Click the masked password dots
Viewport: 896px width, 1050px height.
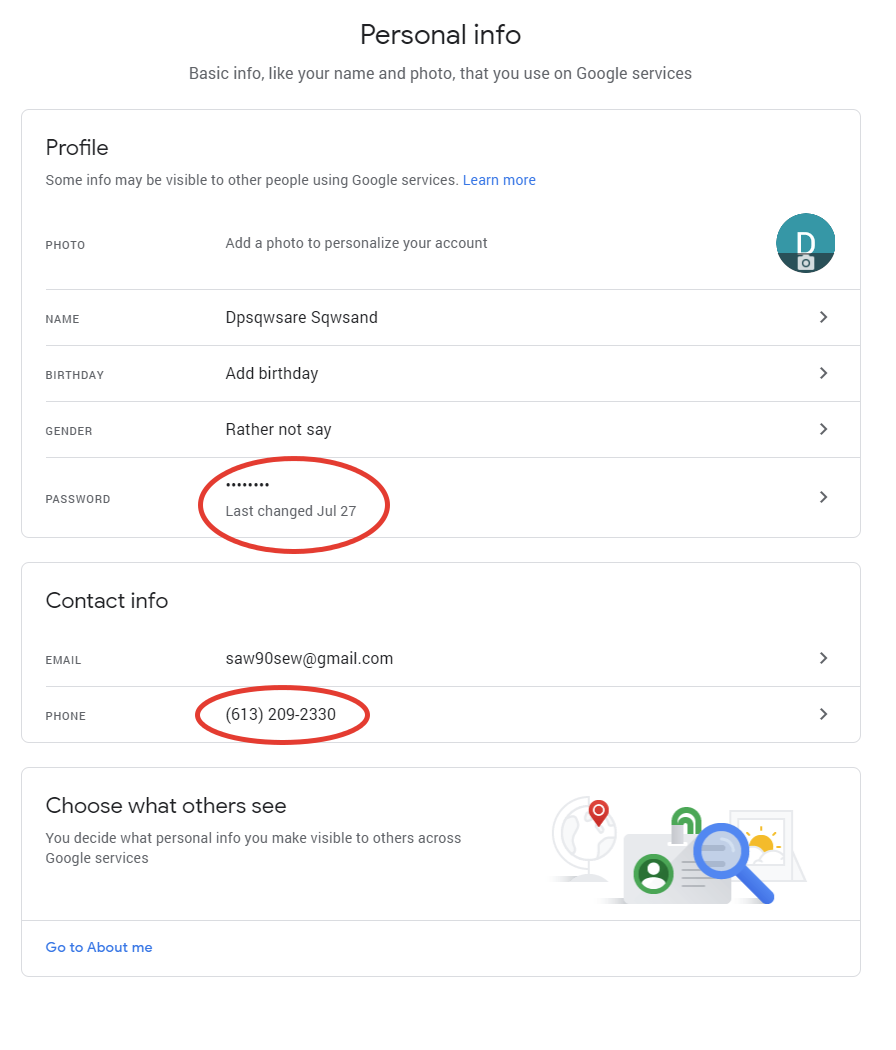(247, 486)
